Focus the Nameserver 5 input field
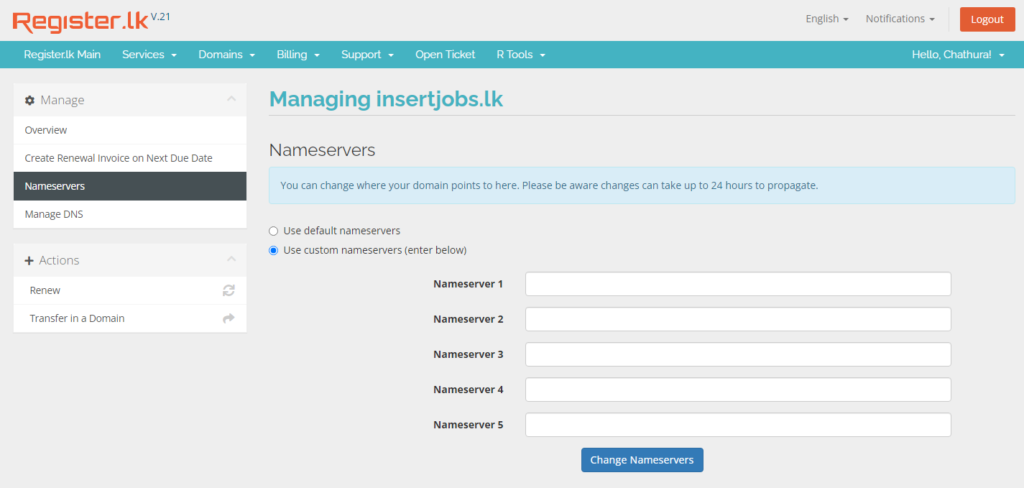 pyautogui.click(x=738, y=425)
